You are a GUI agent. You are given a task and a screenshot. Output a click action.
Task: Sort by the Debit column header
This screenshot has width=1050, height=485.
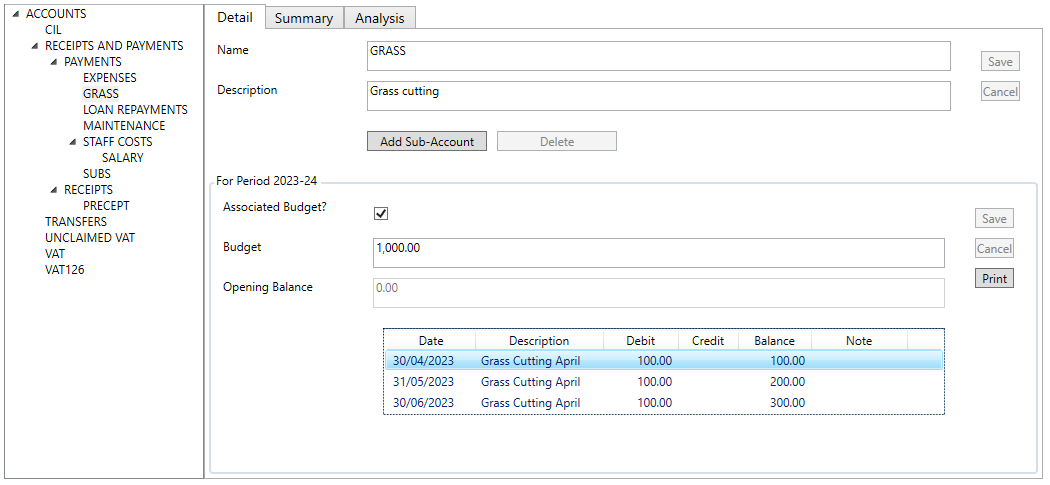641,341
